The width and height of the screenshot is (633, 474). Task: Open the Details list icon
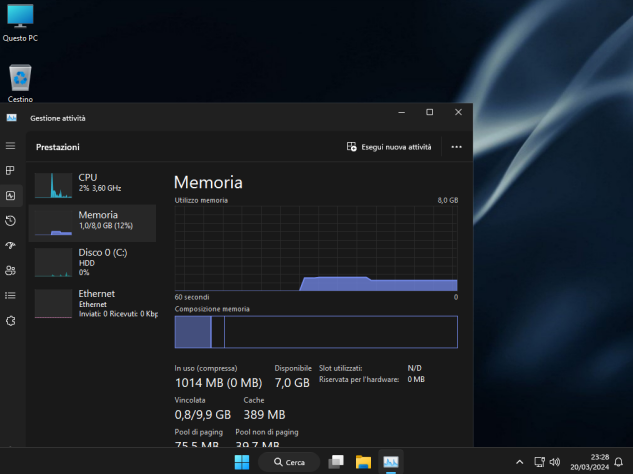tap(10, 296)
